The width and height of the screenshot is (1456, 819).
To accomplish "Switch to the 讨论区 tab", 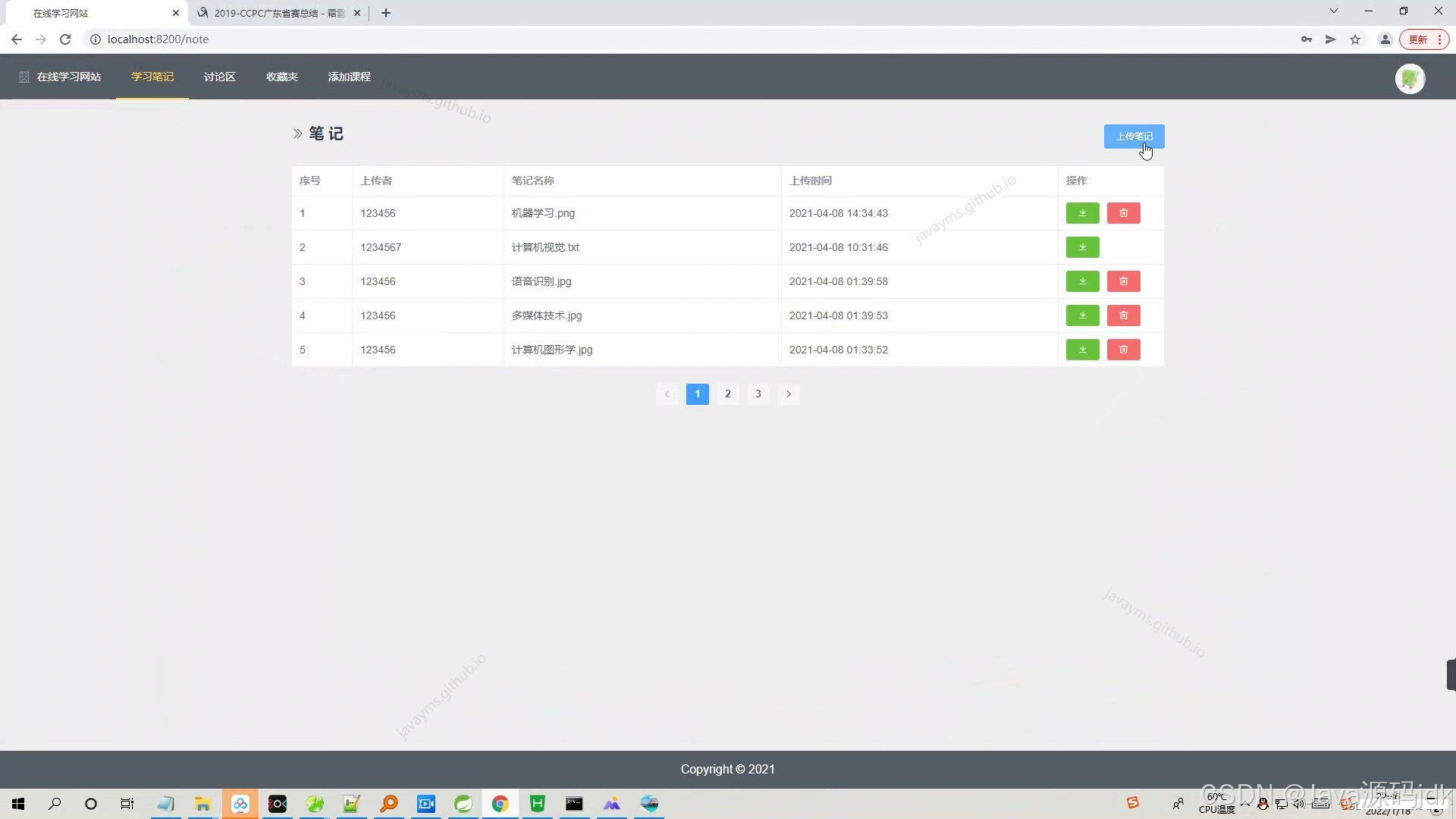I will click(x=219, y=77).
